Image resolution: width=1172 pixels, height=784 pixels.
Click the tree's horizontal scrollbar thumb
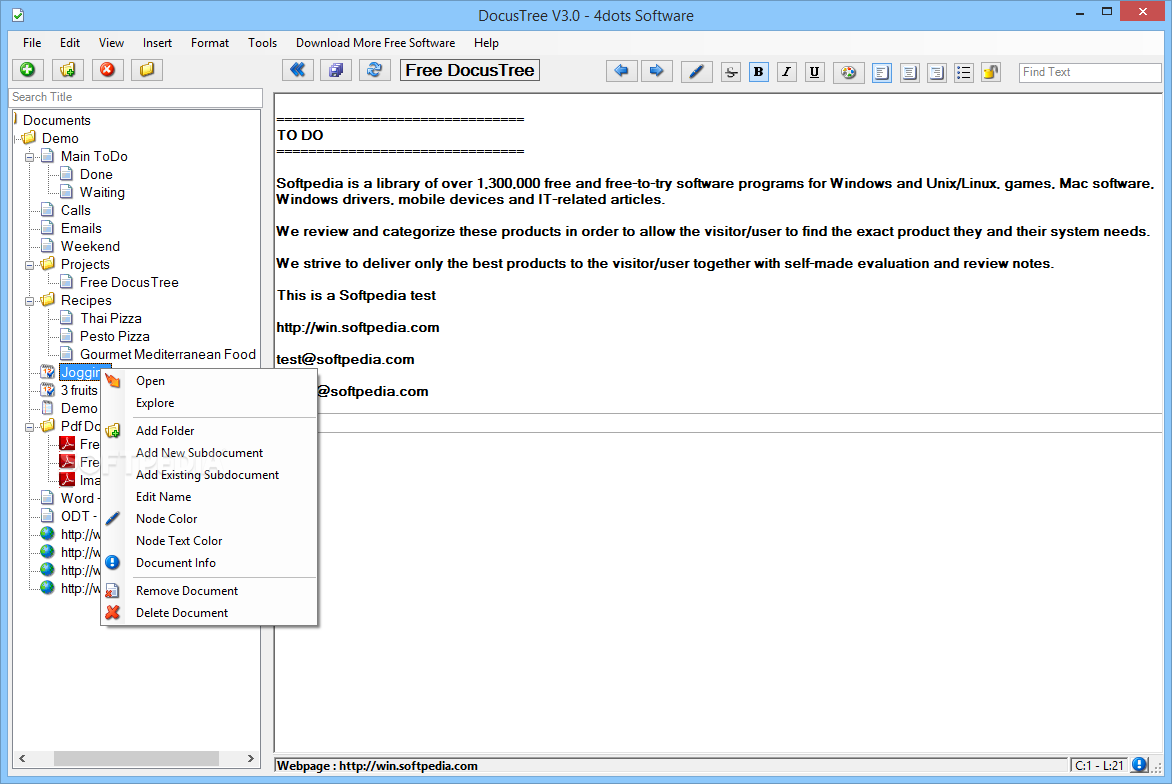[x=136, y=758]
